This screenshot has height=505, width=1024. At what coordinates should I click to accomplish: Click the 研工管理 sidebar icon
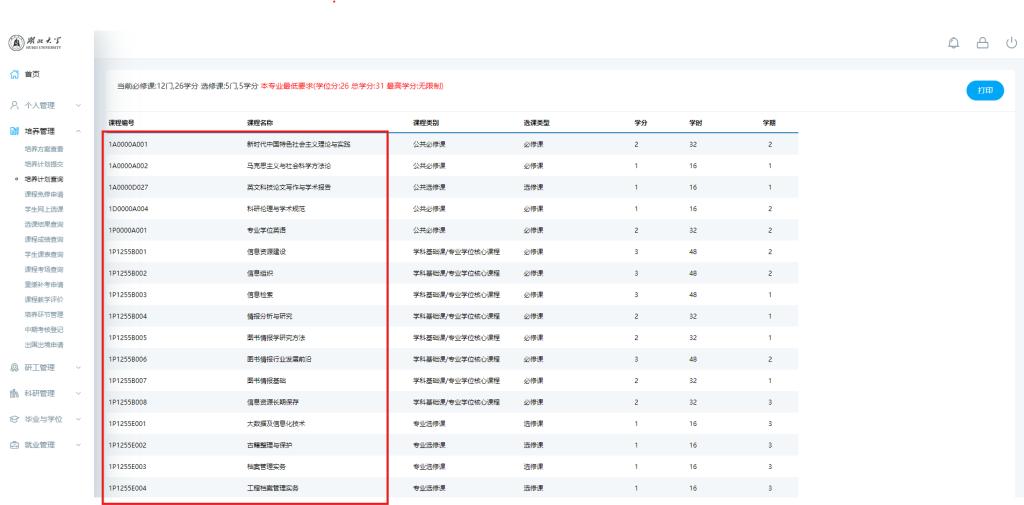pyautogui.click(x=14, y=366)
